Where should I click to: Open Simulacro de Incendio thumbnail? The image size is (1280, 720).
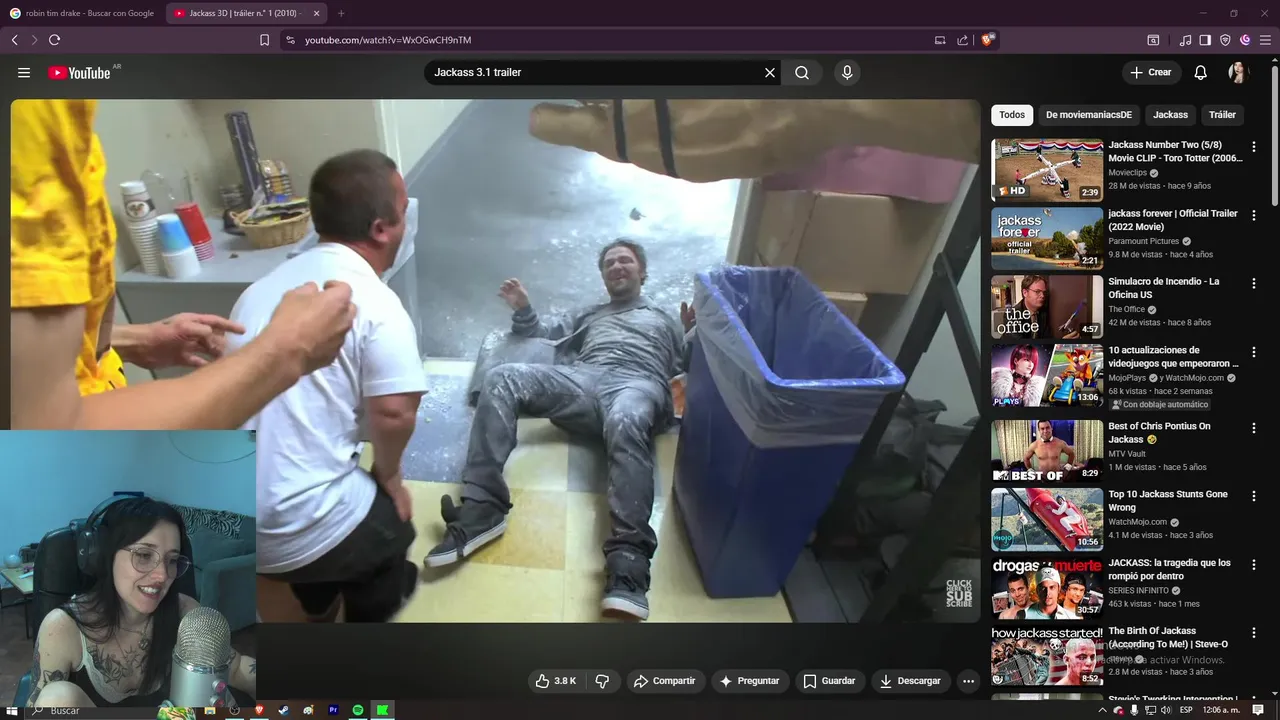[1047, 307]
